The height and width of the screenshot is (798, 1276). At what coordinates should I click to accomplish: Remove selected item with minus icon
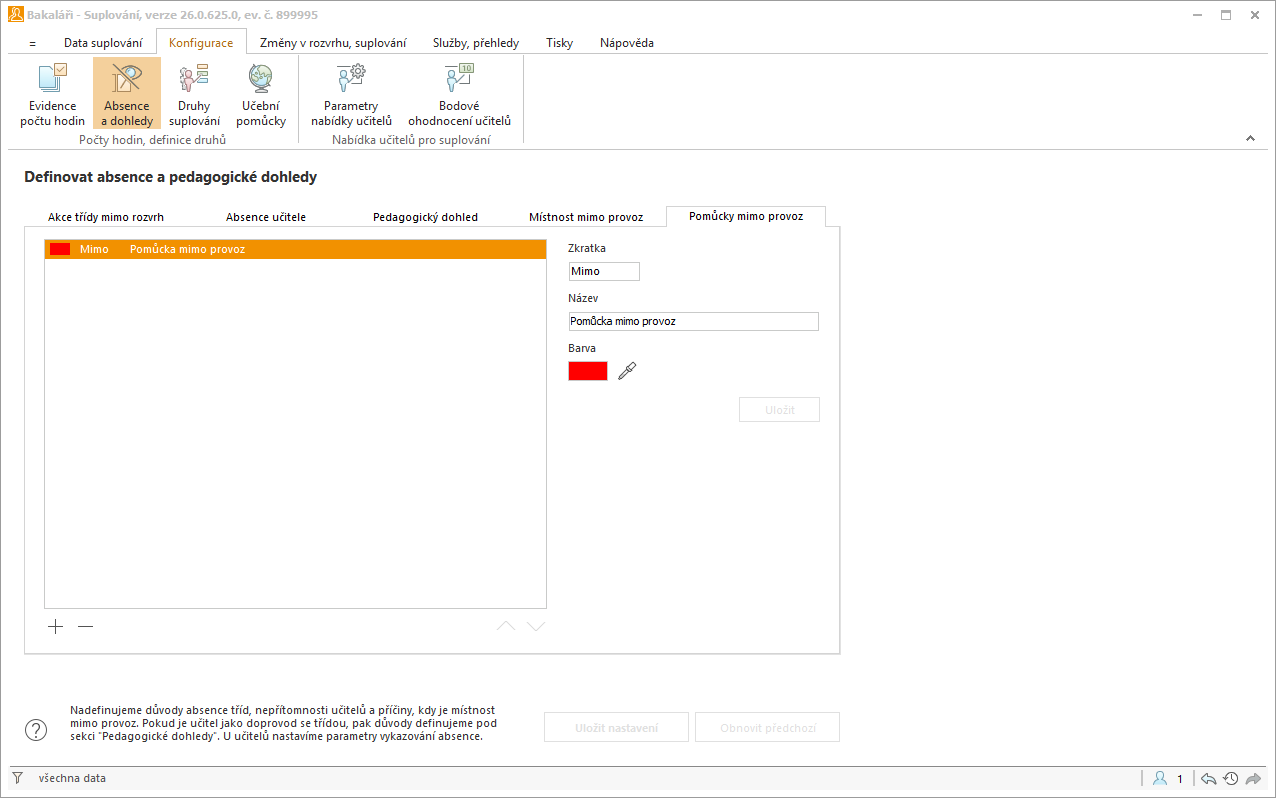86,626
